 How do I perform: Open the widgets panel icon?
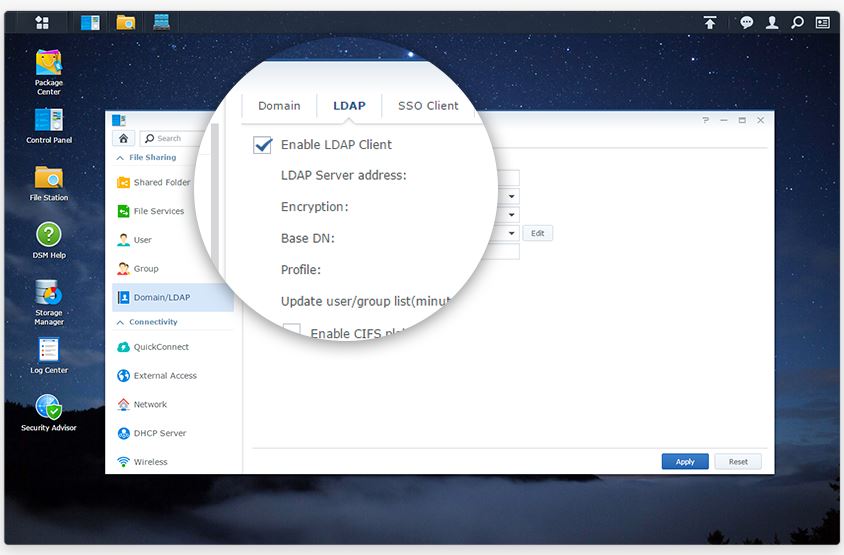(x=822, y=23)
